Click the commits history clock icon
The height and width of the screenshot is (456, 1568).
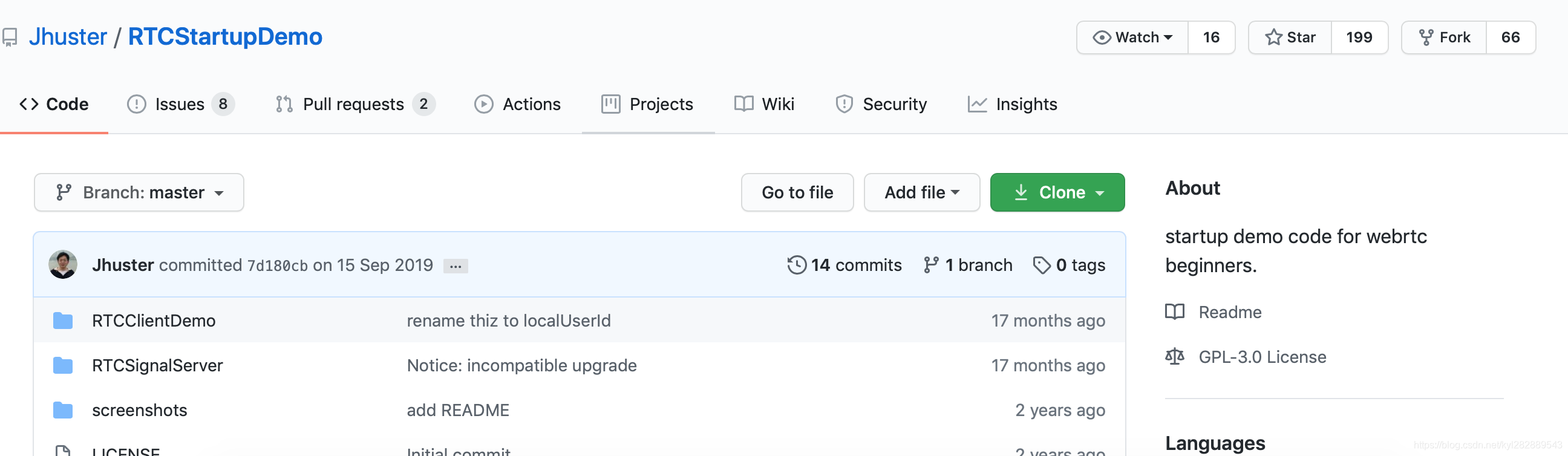(796, 265)
